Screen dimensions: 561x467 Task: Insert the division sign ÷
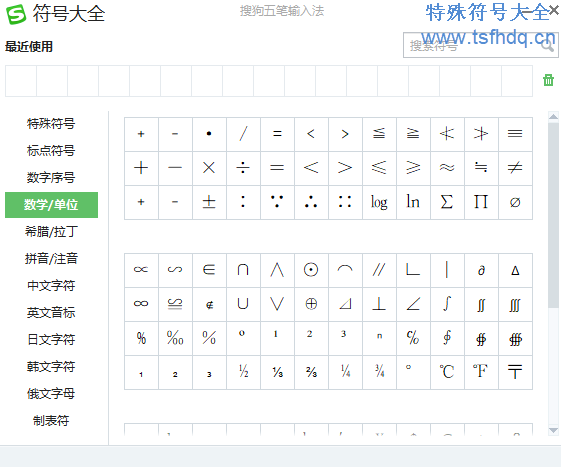tap(243, 168)
